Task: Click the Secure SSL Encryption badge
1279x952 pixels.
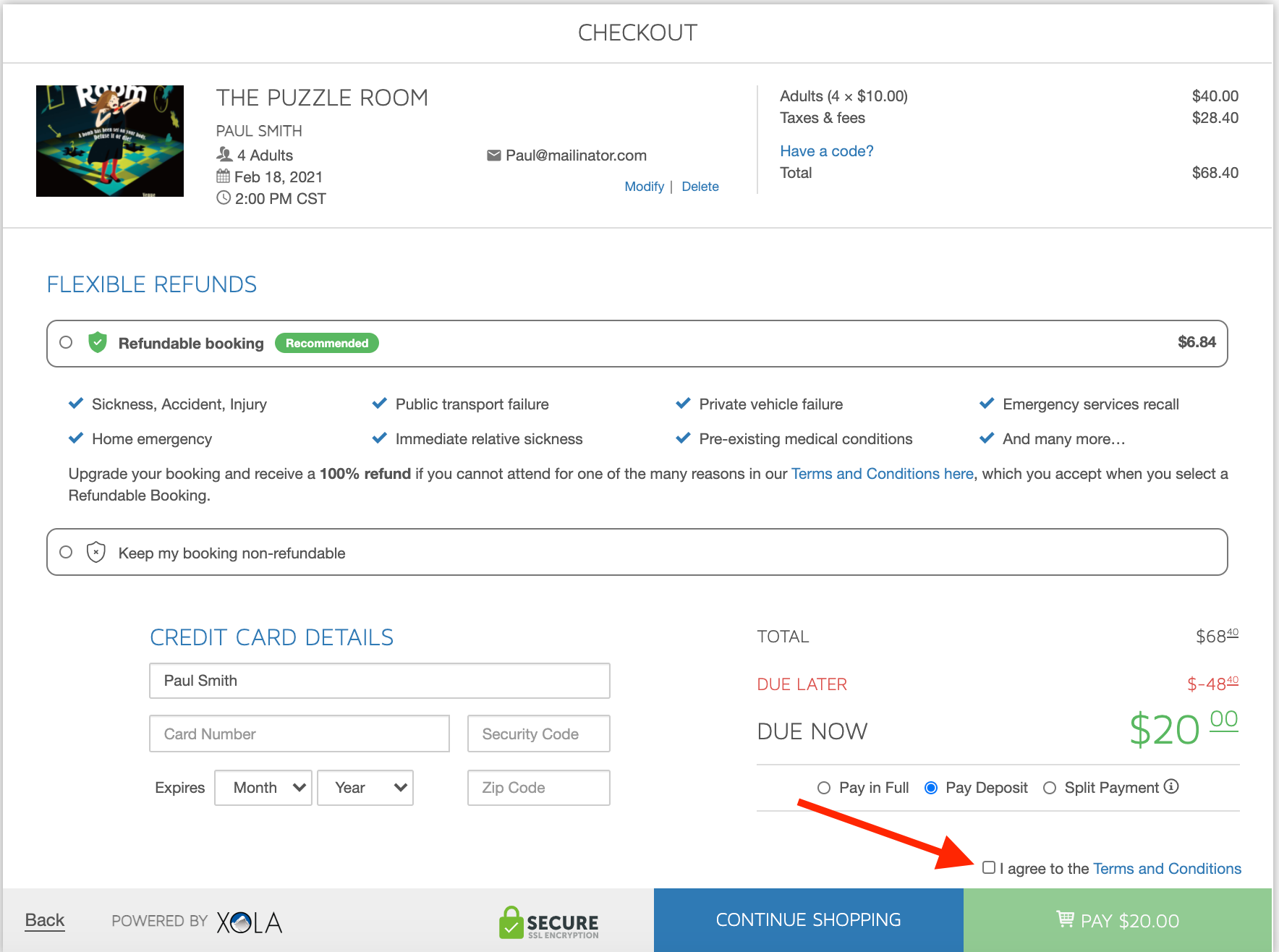Action: click(549, 922)
